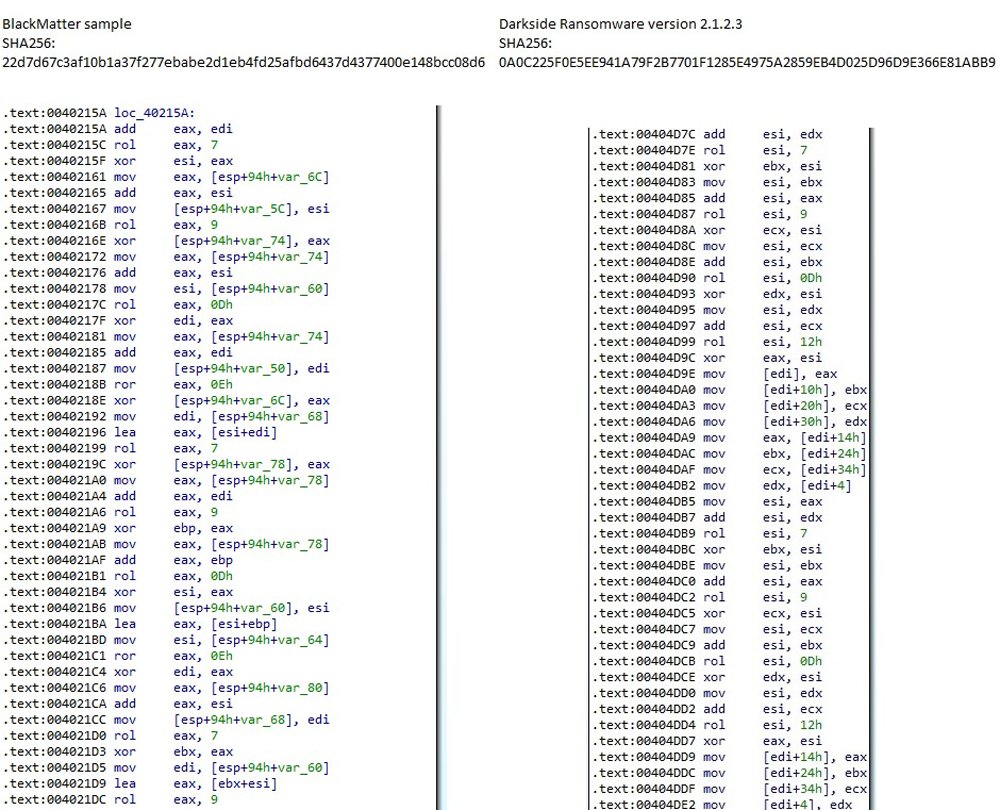Click row 00402178 mov esi, [esp+94h+var_60]
This screenshot has width=1000, height=810.
pyautogui.click(x=166, y=288)
